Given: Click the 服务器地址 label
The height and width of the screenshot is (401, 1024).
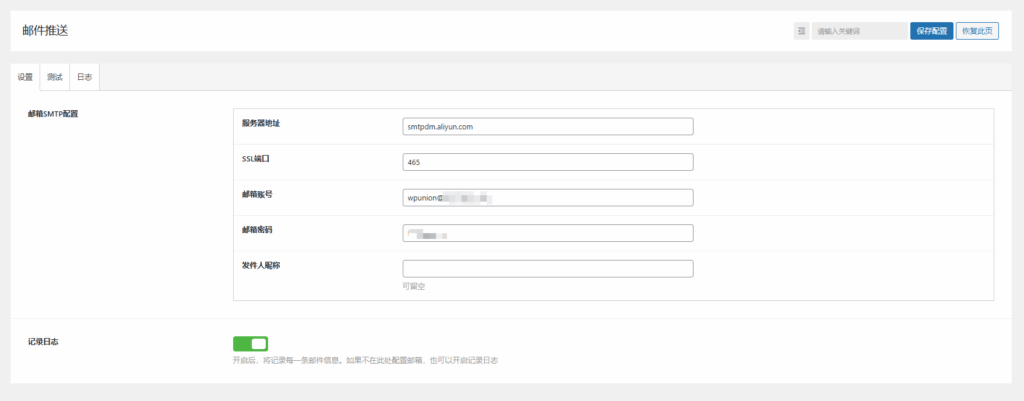Looking at the screenshot, I should click(x=261, y=123).
